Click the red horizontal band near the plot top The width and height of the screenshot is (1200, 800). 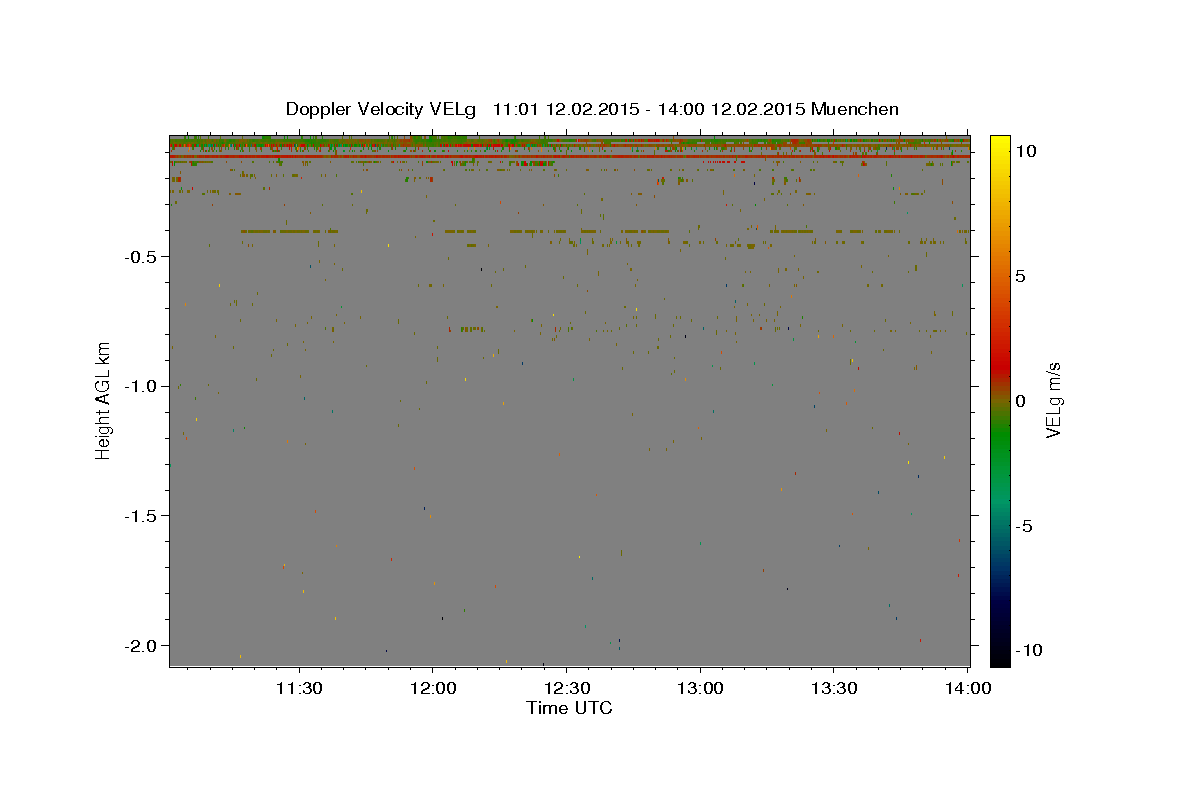(569, 156)
